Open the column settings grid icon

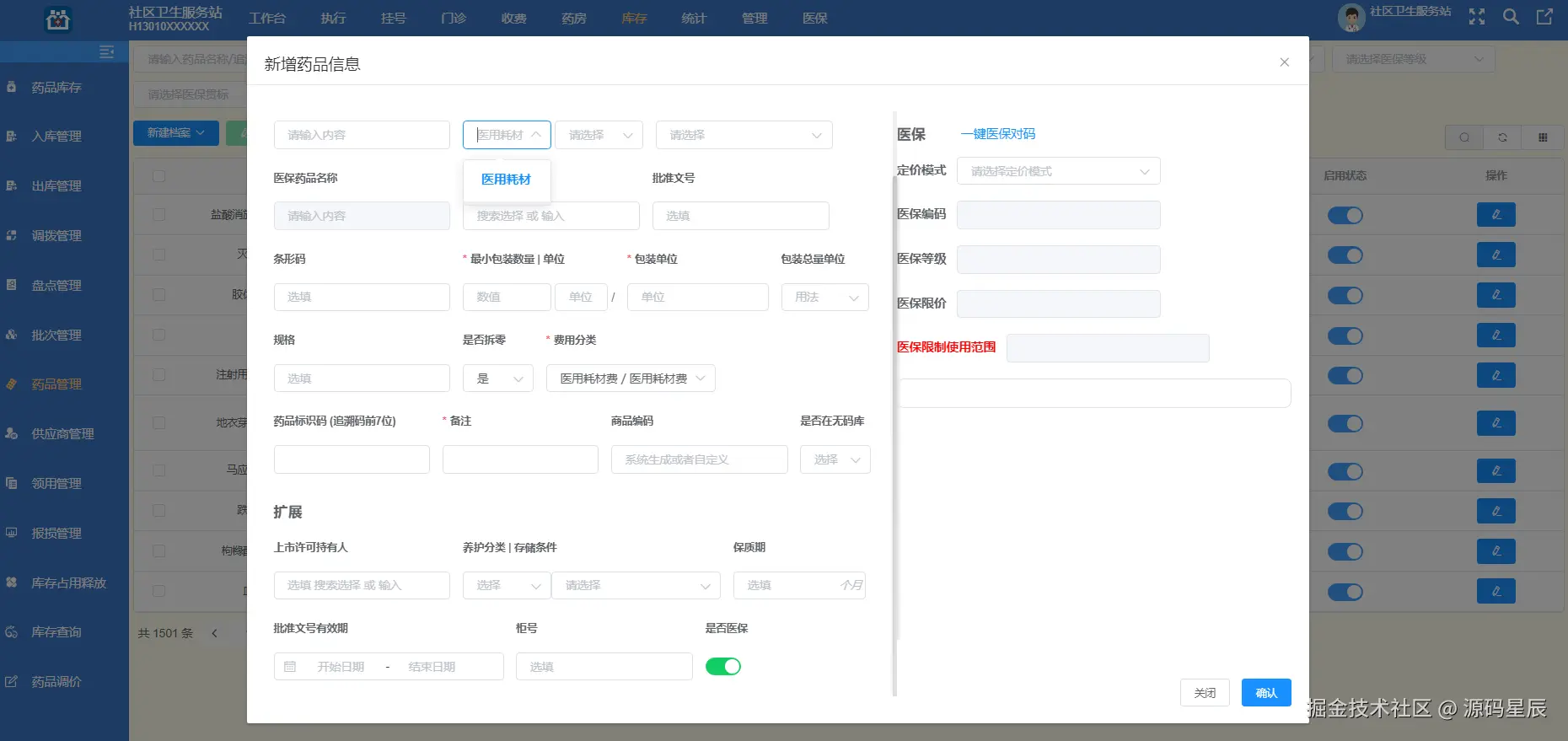coord(1542,137)
